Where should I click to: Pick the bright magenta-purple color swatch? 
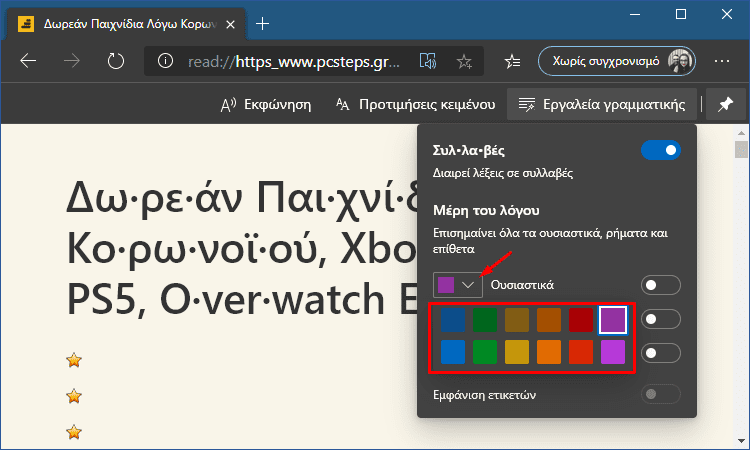[613, 352]
